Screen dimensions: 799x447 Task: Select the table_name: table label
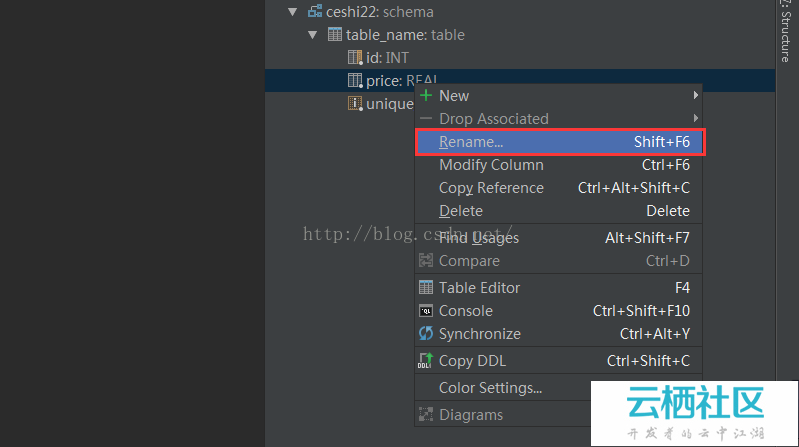coord(405,35)
